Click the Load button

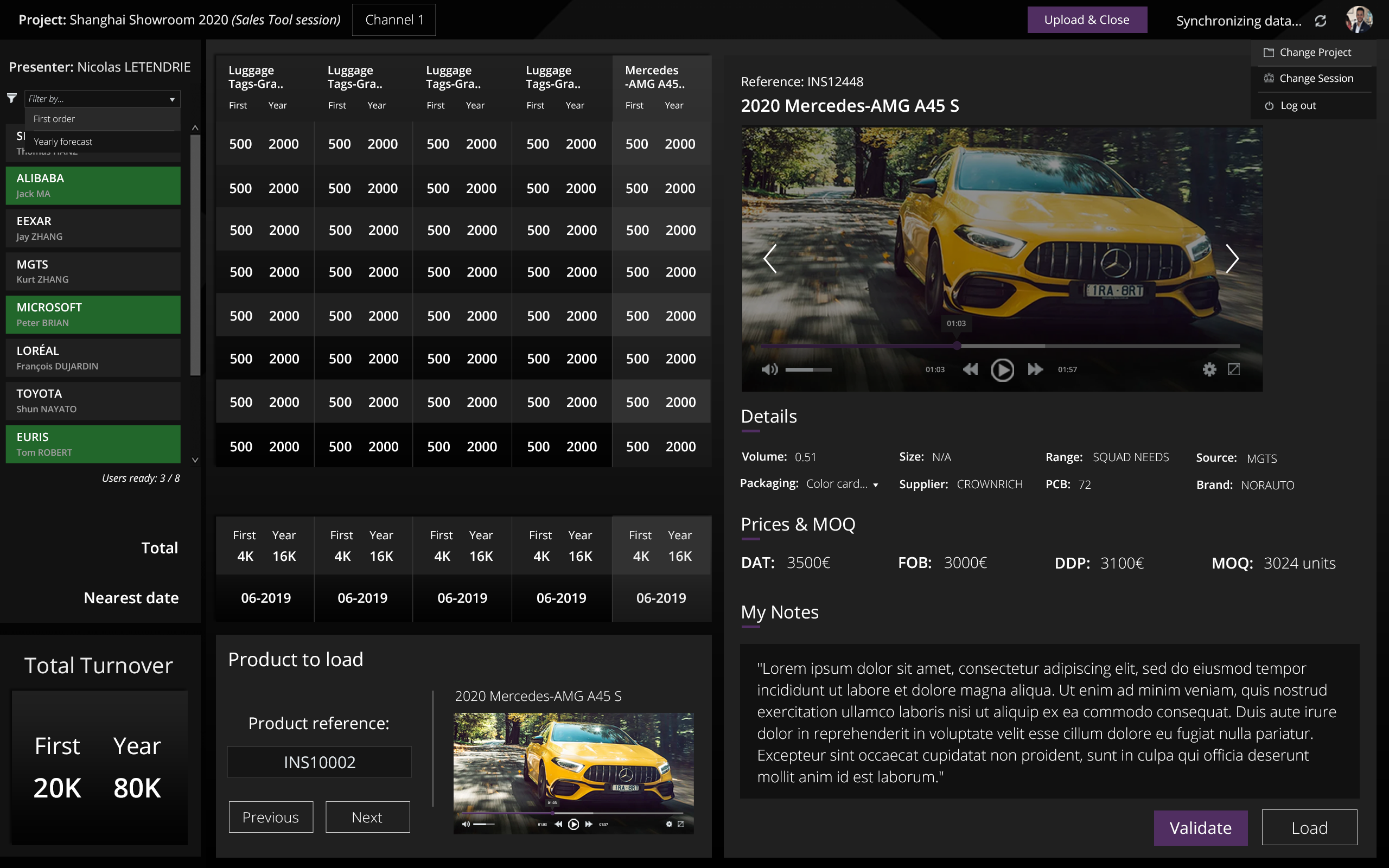1309,828
